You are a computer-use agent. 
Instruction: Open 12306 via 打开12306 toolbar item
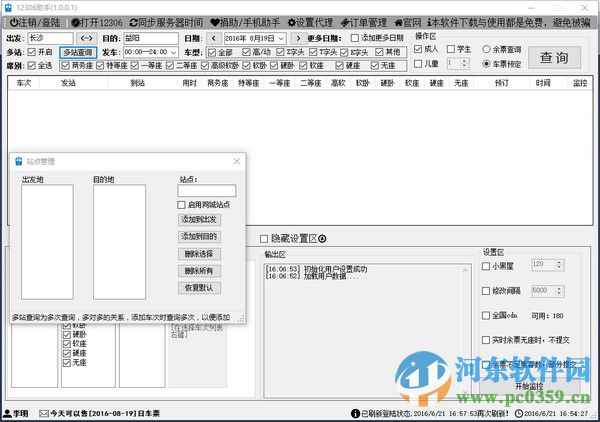click(97, 23)
